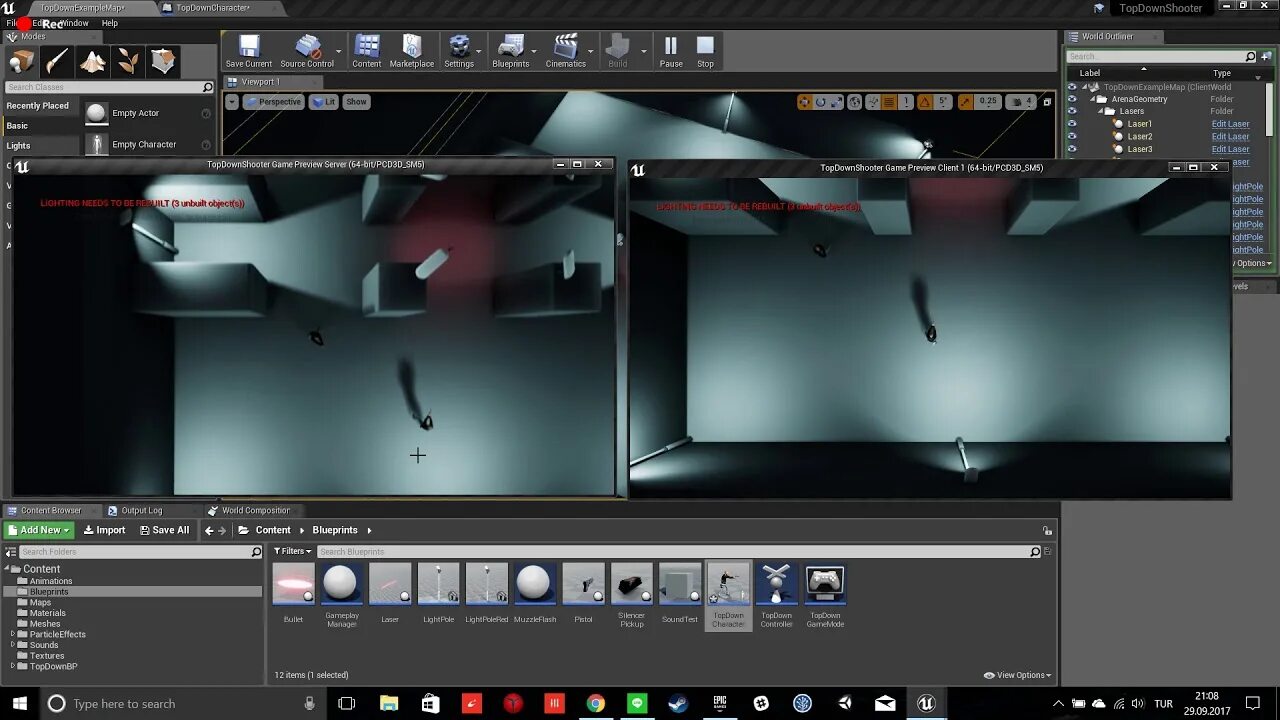This screenshot has width=1280, height=720.
Task: Select the Foliage mode icon
Action: coord(128,62)
